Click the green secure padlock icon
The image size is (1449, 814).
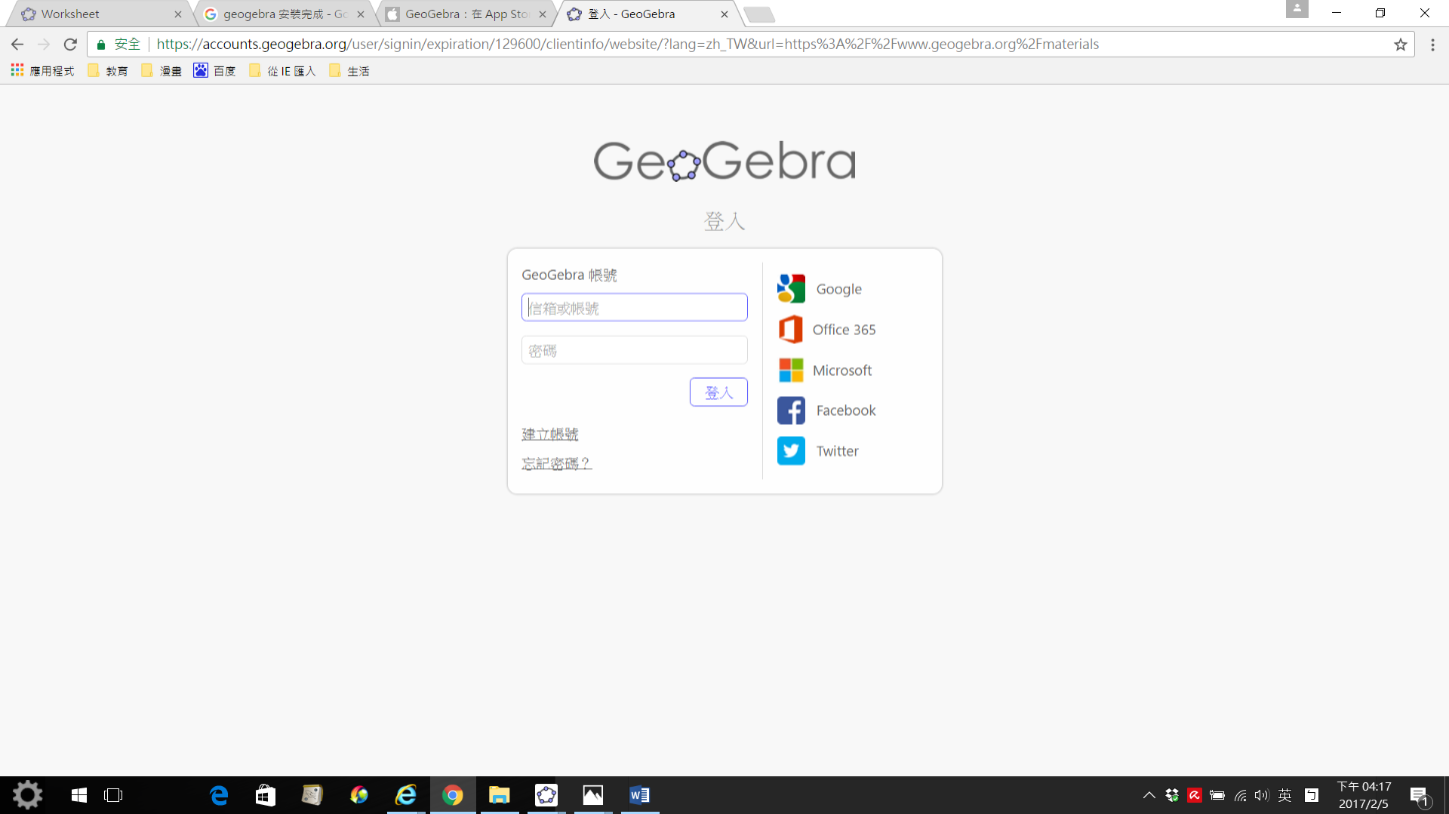(x=101, y=44)
